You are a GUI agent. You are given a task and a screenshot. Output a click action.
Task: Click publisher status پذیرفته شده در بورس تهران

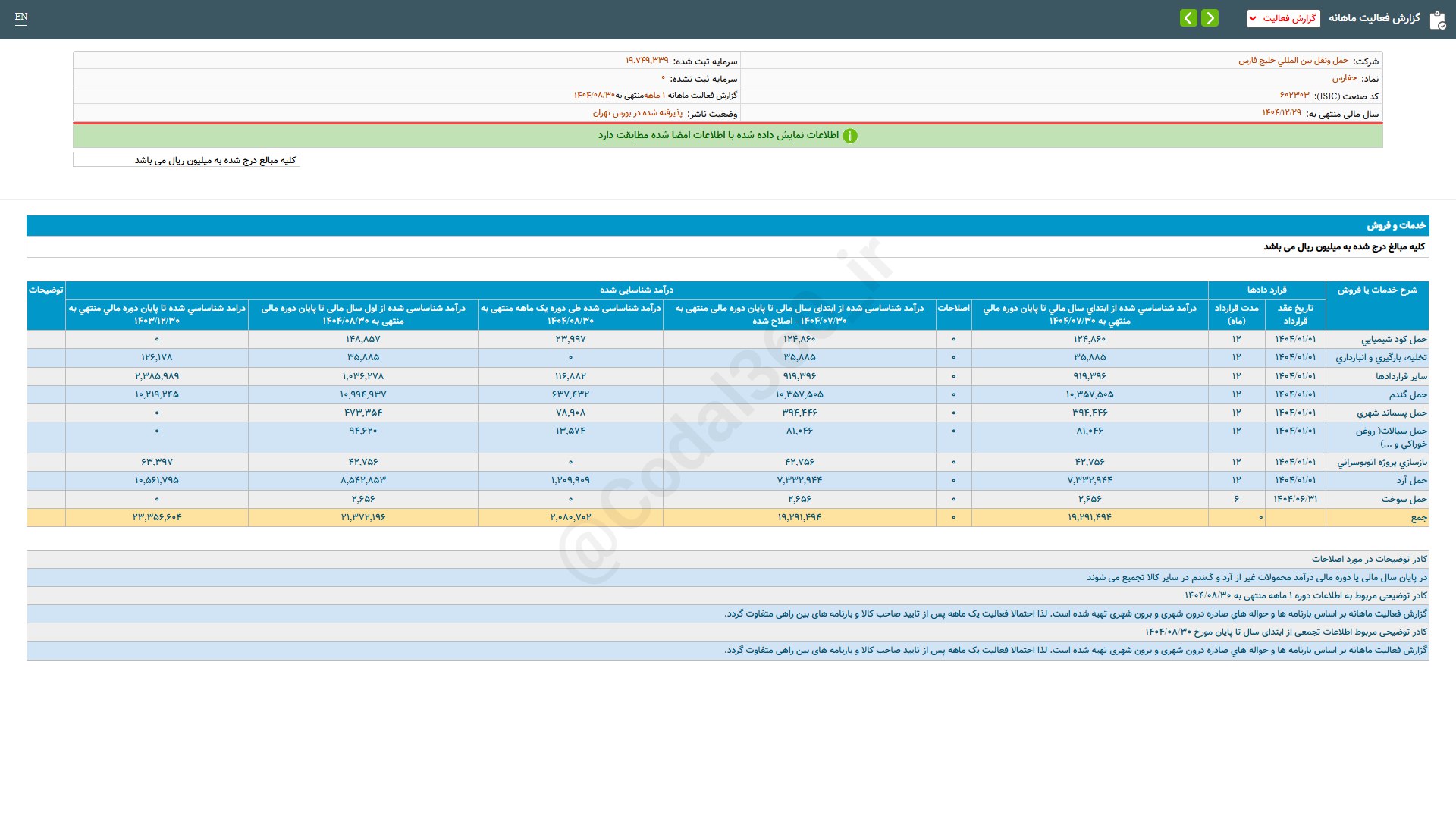pos(637,113)
